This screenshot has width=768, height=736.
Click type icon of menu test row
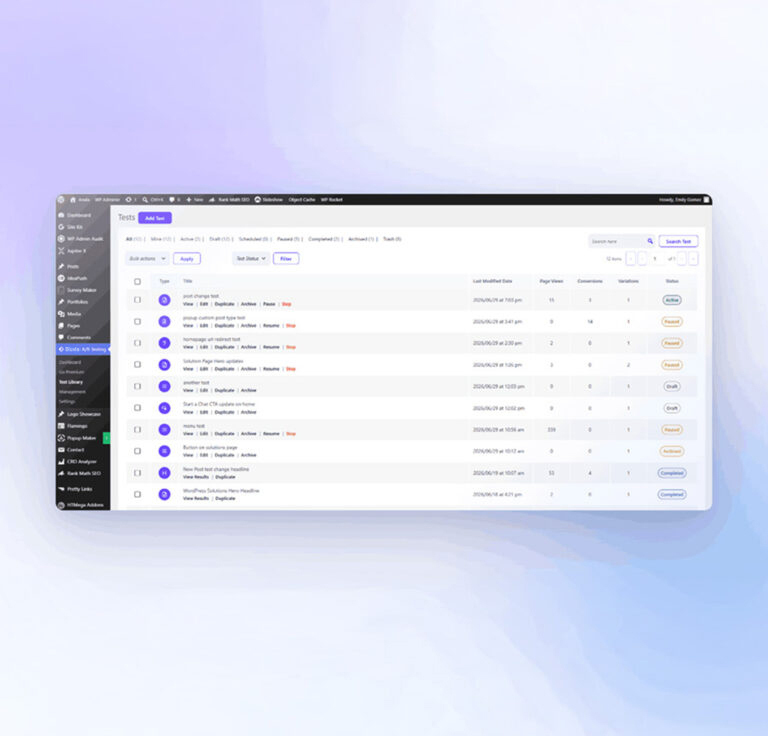165,429
